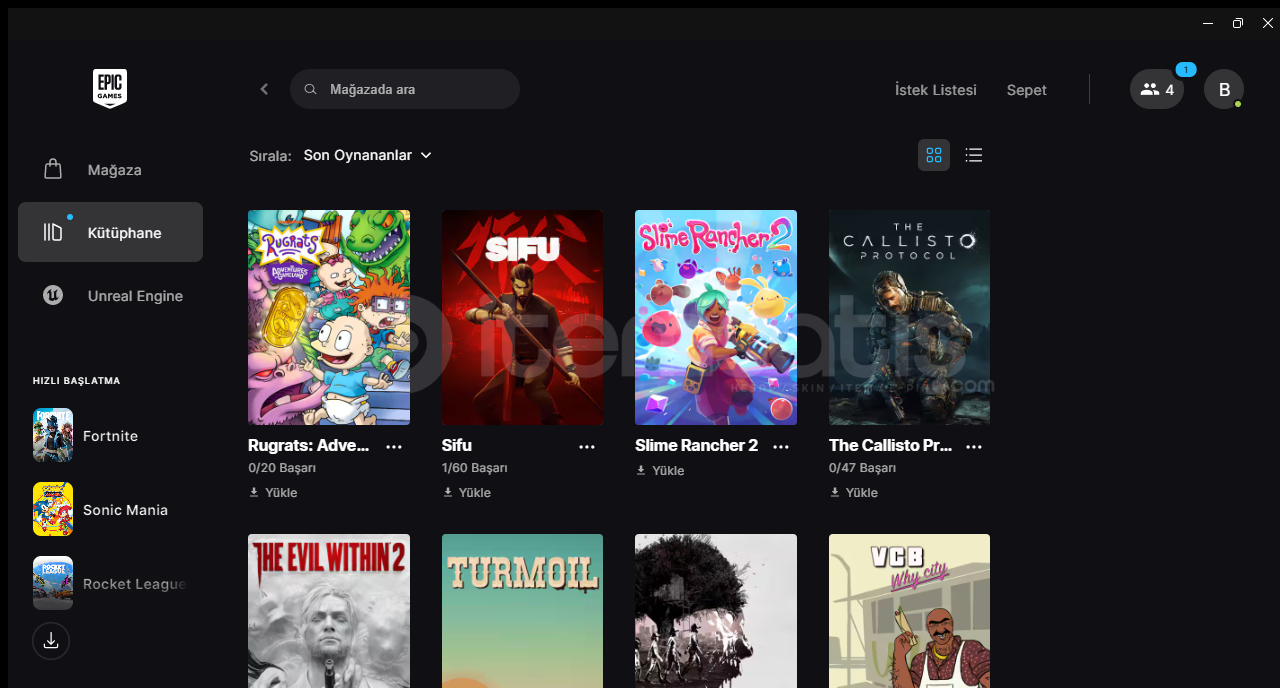
Task: Click '0/20 Başarı' achievements text
Action: [x=282, y=468]
